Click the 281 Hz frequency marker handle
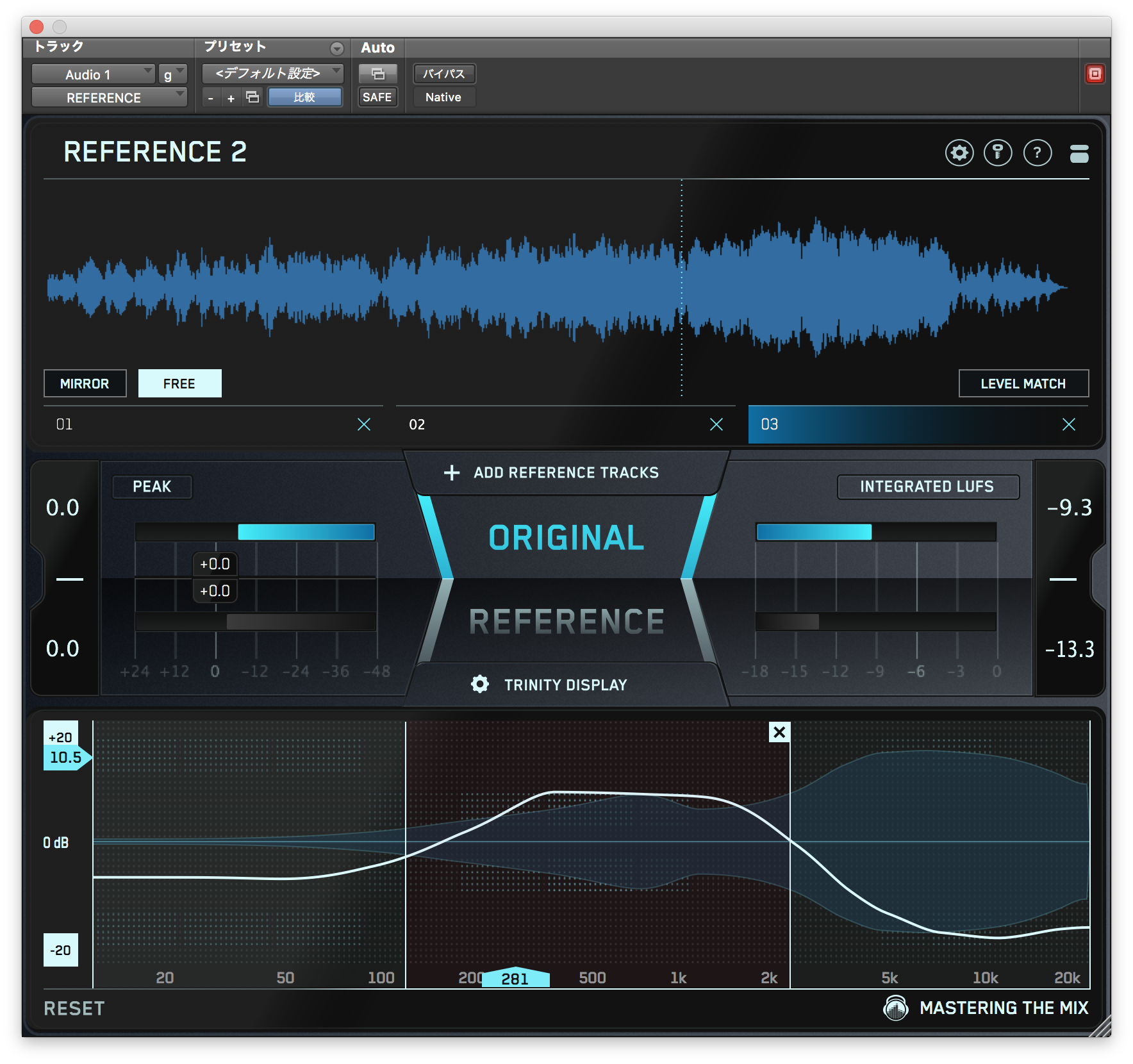This screenshot has width=1133, height=1064. point(517,977)
